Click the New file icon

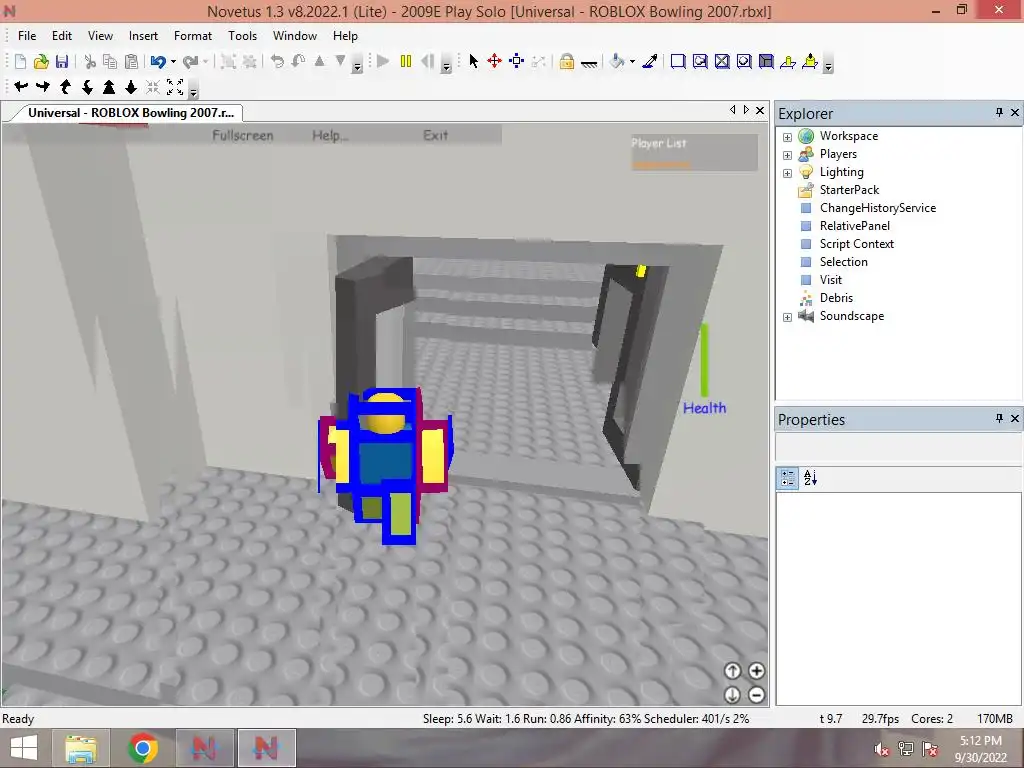tap(20, 61)
